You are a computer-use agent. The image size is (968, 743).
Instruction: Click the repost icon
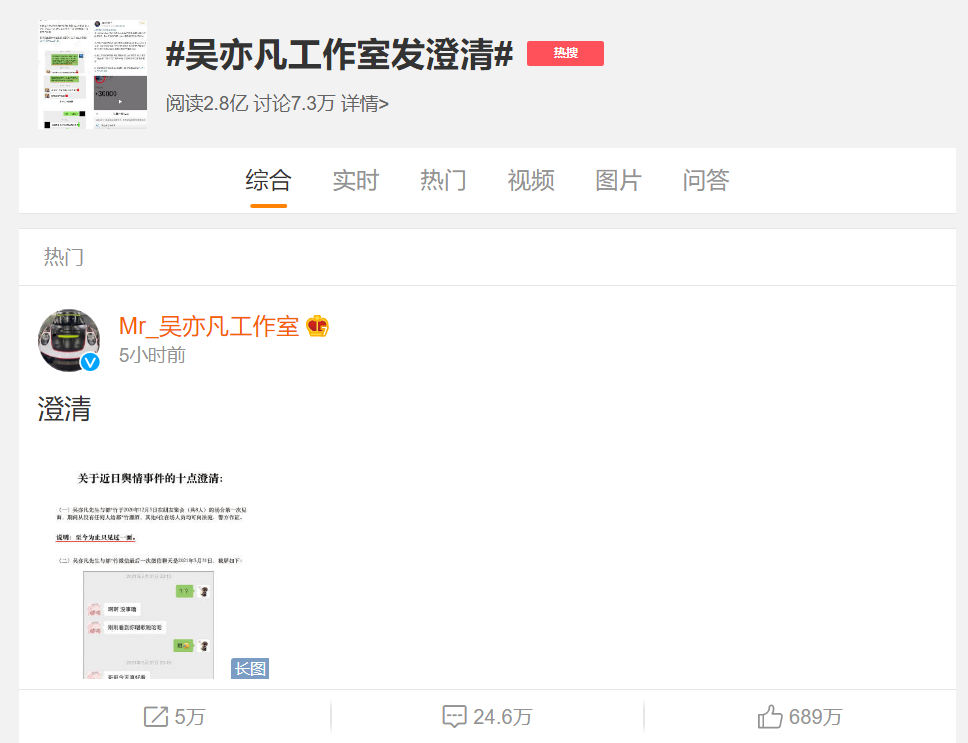pos(156,716)
